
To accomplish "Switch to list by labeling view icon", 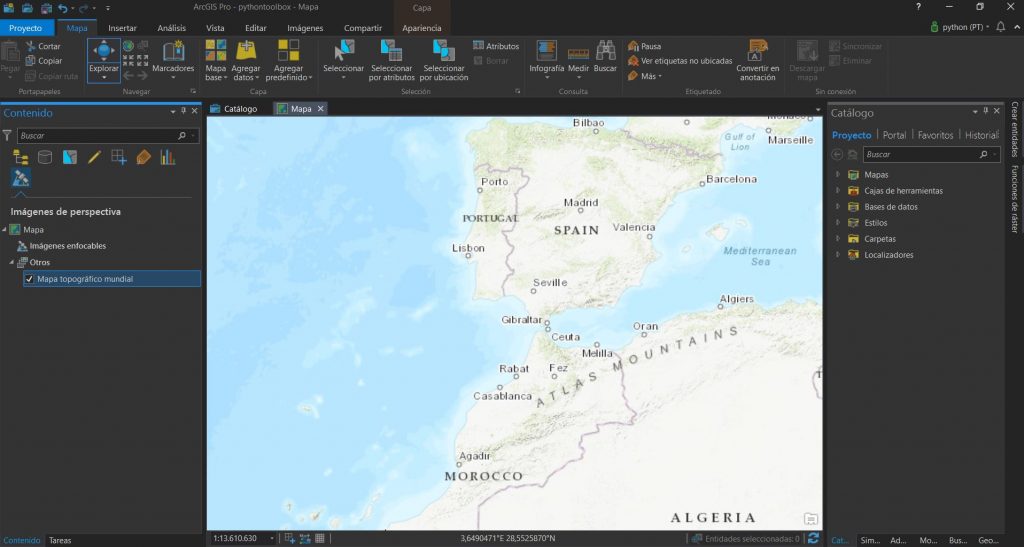I will coord(143,157).
